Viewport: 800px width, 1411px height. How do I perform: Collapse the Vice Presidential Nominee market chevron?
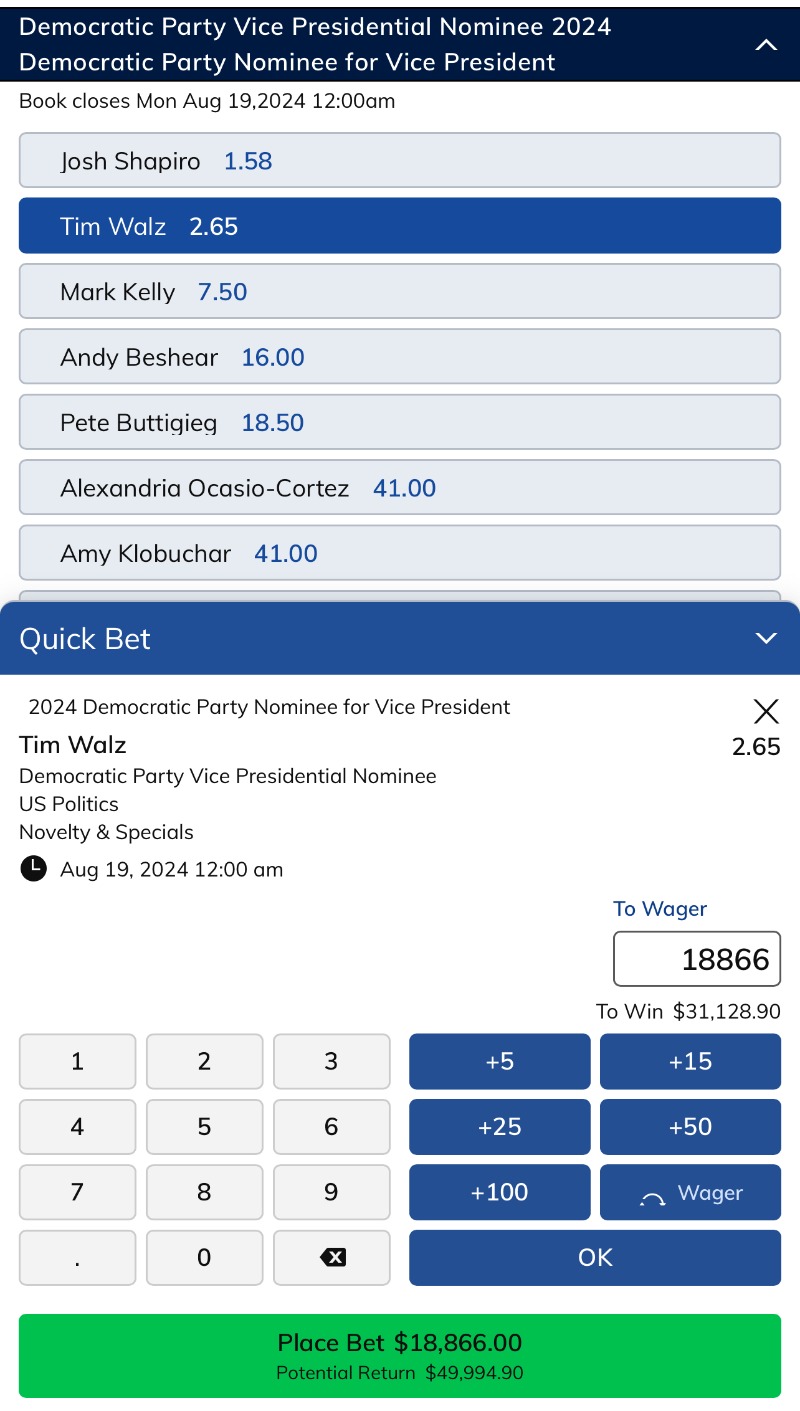(766, 45)
